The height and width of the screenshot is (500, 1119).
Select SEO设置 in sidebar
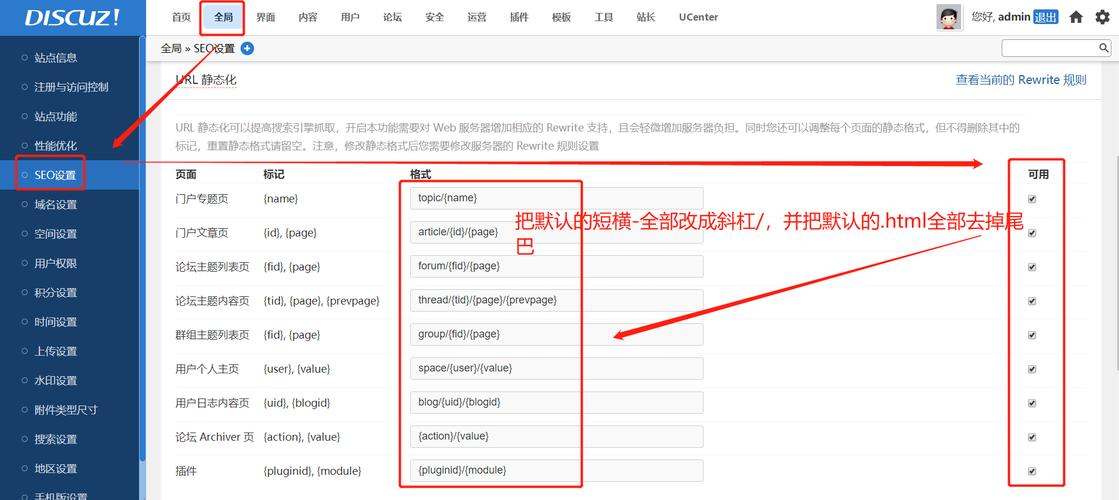click(55, 175)
